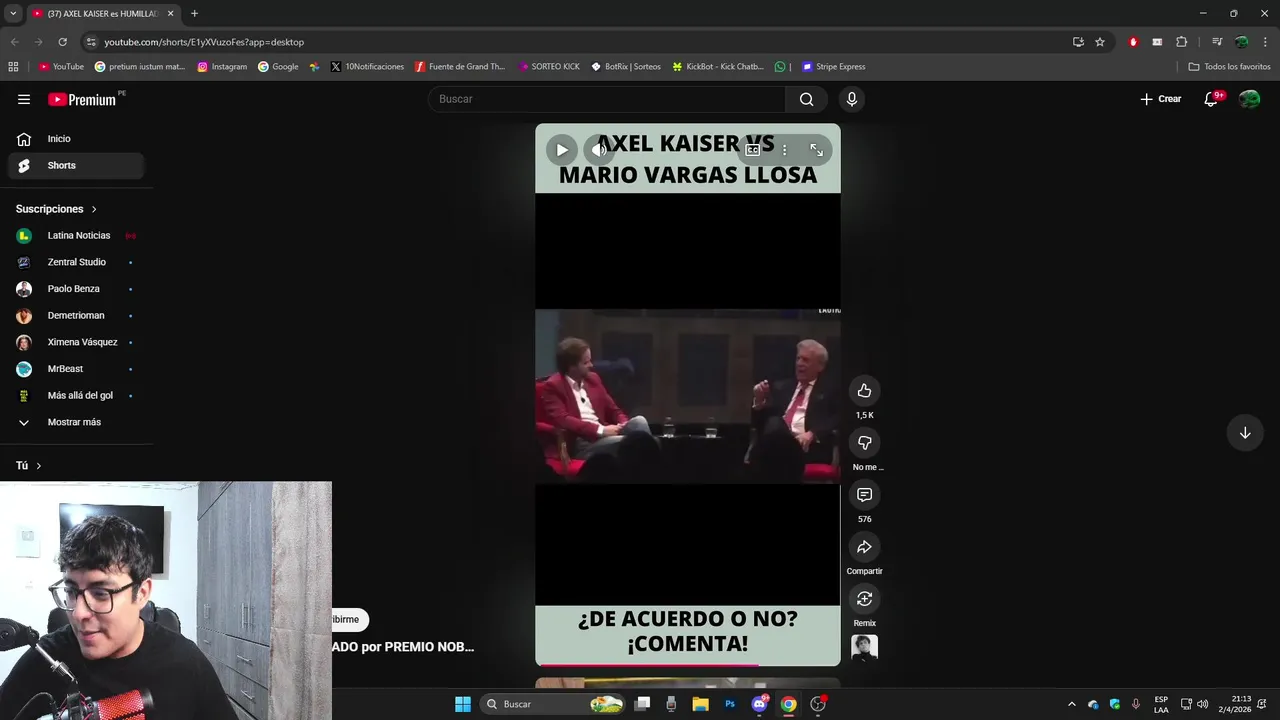
Task: Open the MrBeast channel
Action: click(x=76, y=369)
